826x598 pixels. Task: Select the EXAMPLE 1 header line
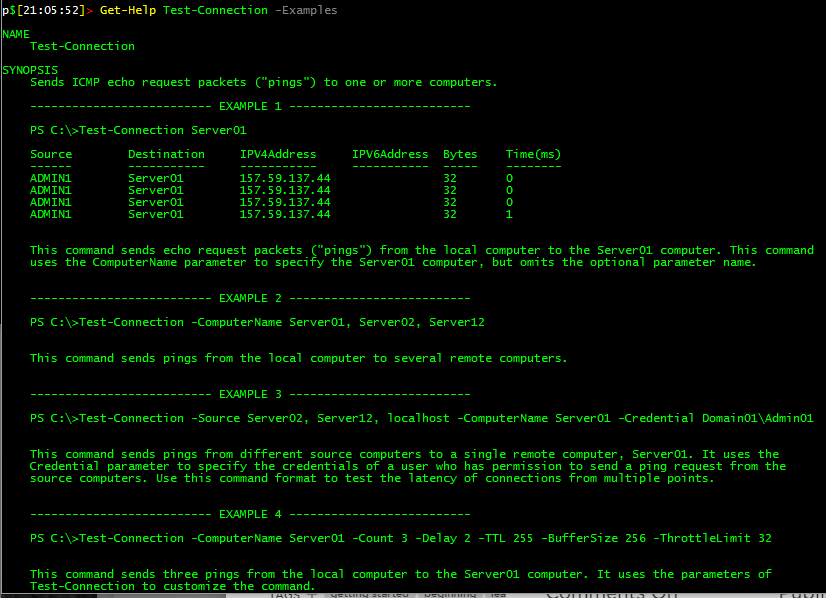(250, 106)
